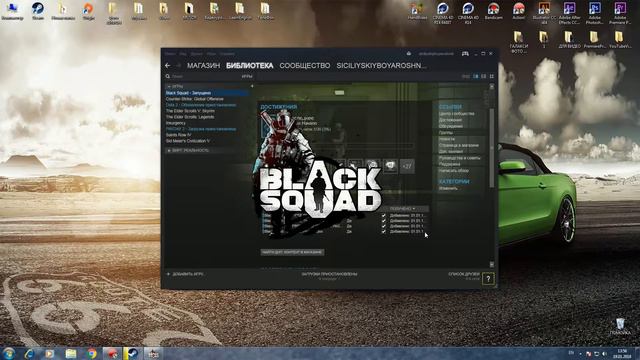The width and height of the screenshot is (640, 360).
Task: Open the ГАЛАКСИ ФОТО desktop folder
Action: 518,42
